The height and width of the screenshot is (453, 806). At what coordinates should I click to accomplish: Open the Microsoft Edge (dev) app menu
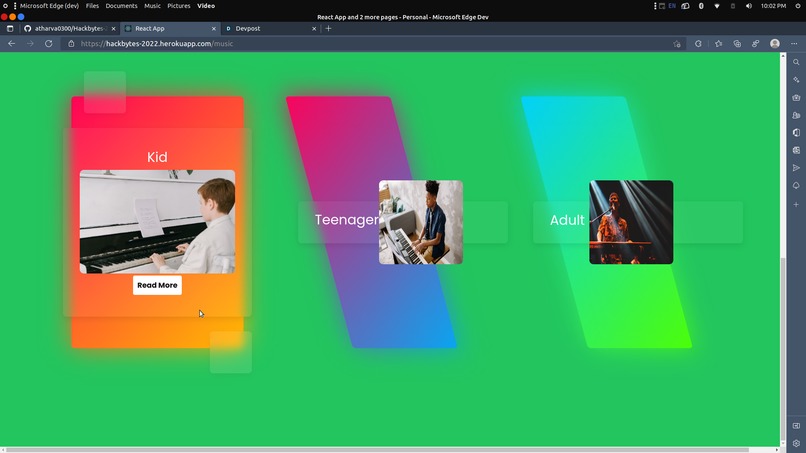point(49,6)
